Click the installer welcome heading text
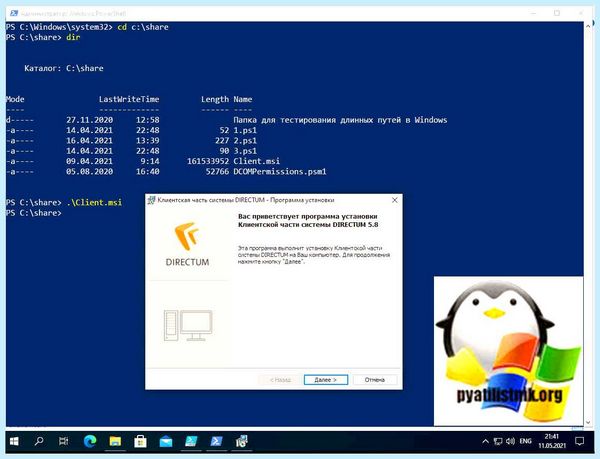 click(308, 220)
